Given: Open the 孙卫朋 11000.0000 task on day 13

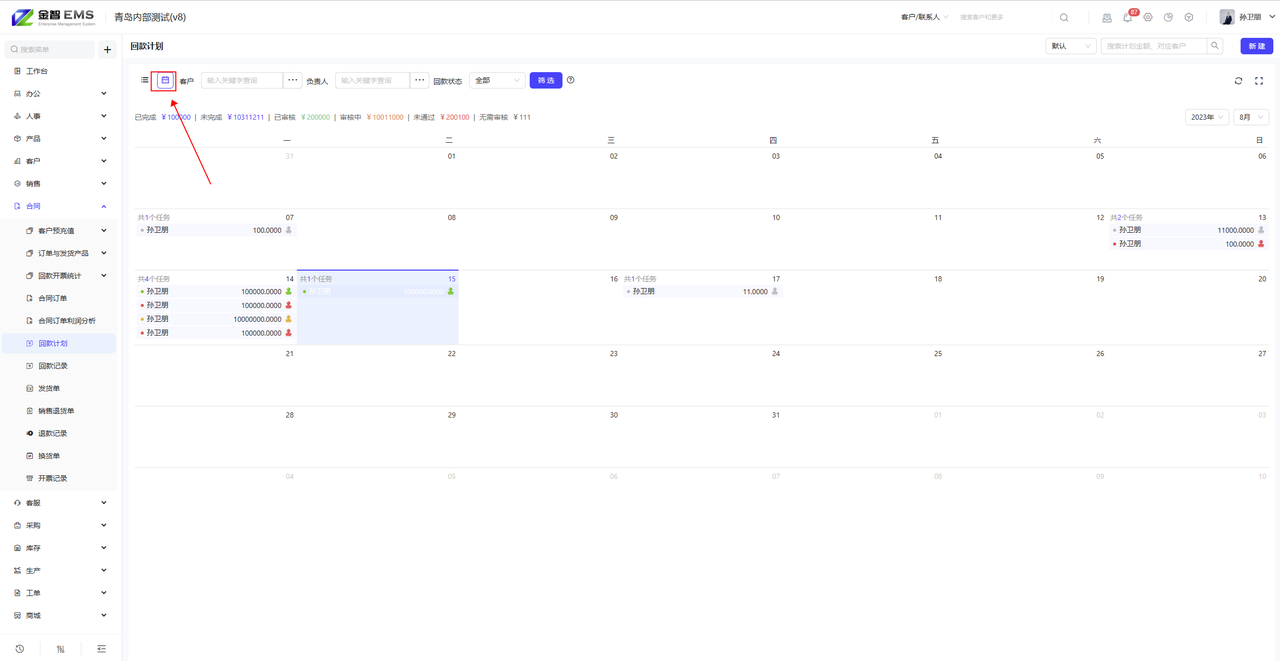Looking at the screenshot, I should tap(1188, 230).
